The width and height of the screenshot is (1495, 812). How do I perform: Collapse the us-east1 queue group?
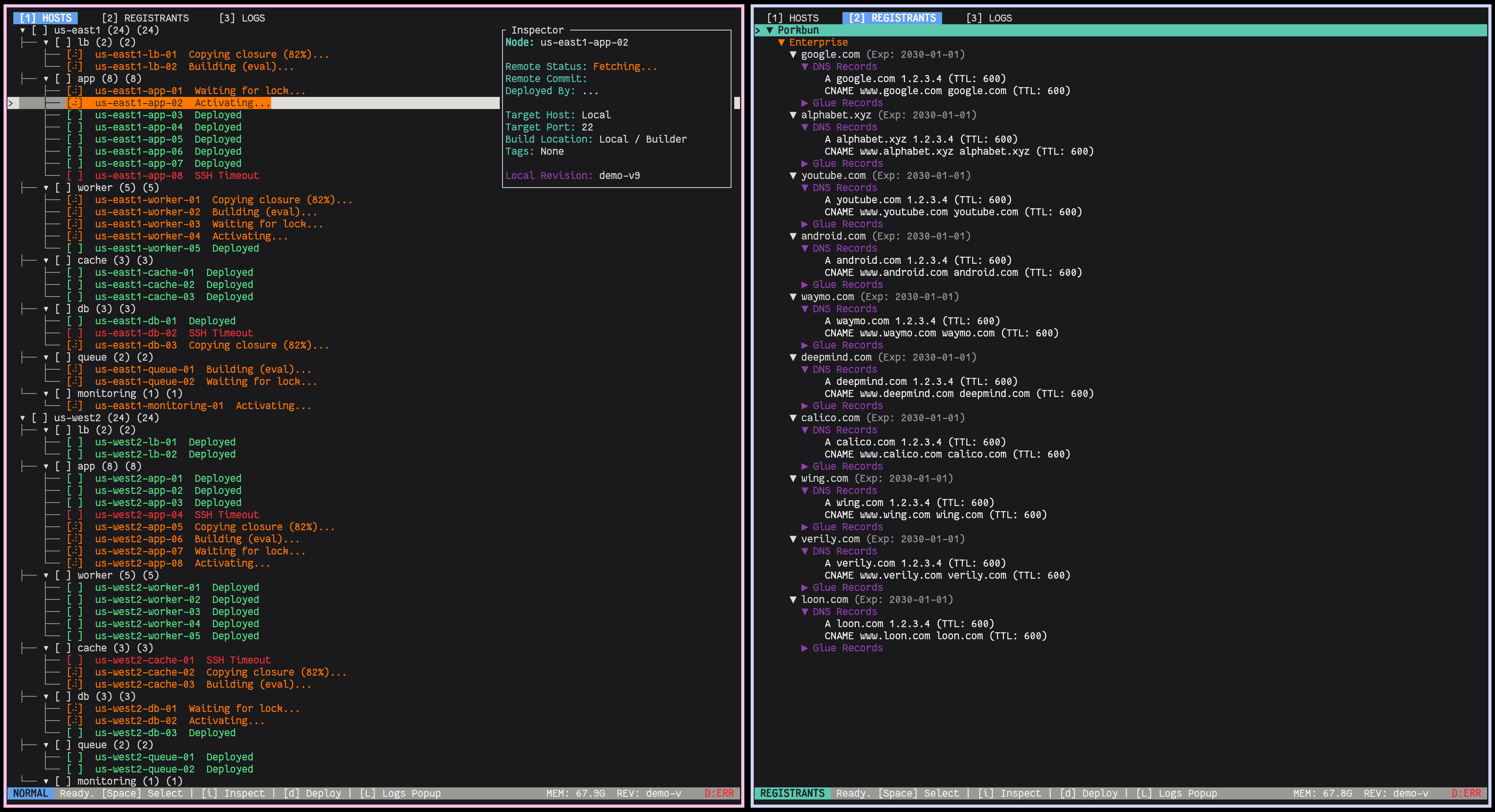click(x=46, y=358)
